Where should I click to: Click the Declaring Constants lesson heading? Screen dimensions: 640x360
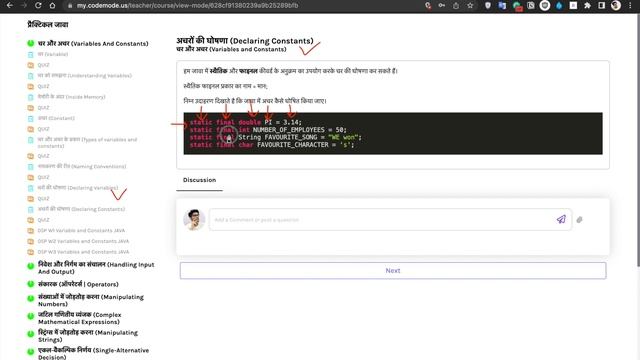[245, 41]
